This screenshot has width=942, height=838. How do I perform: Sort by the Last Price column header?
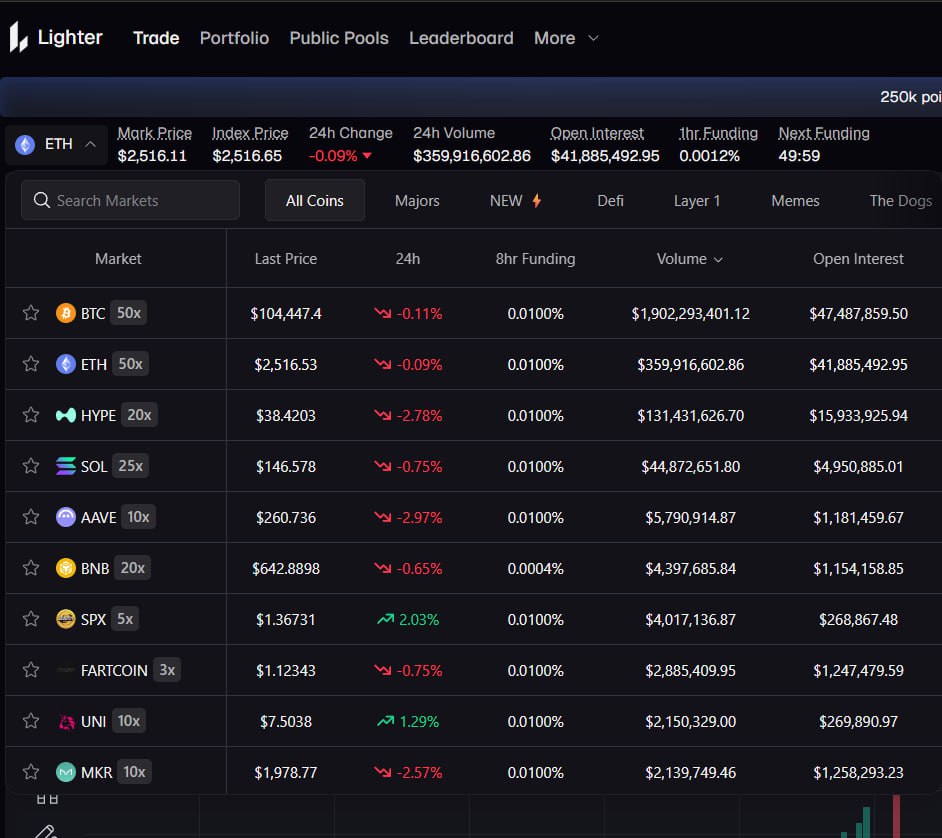(286, 259)
